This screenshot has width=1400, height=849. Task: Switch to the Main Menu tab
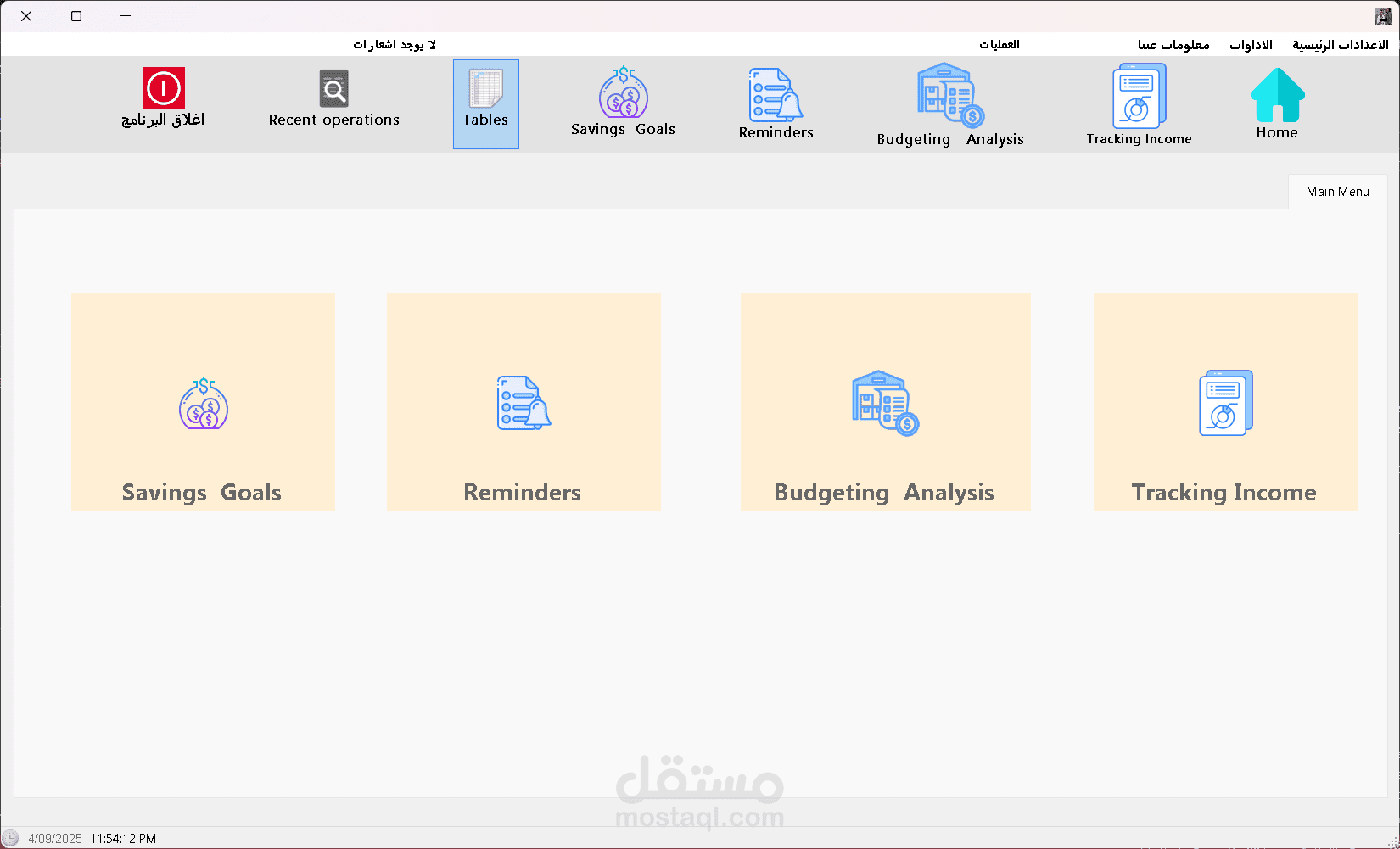[x=1338, y=192]
